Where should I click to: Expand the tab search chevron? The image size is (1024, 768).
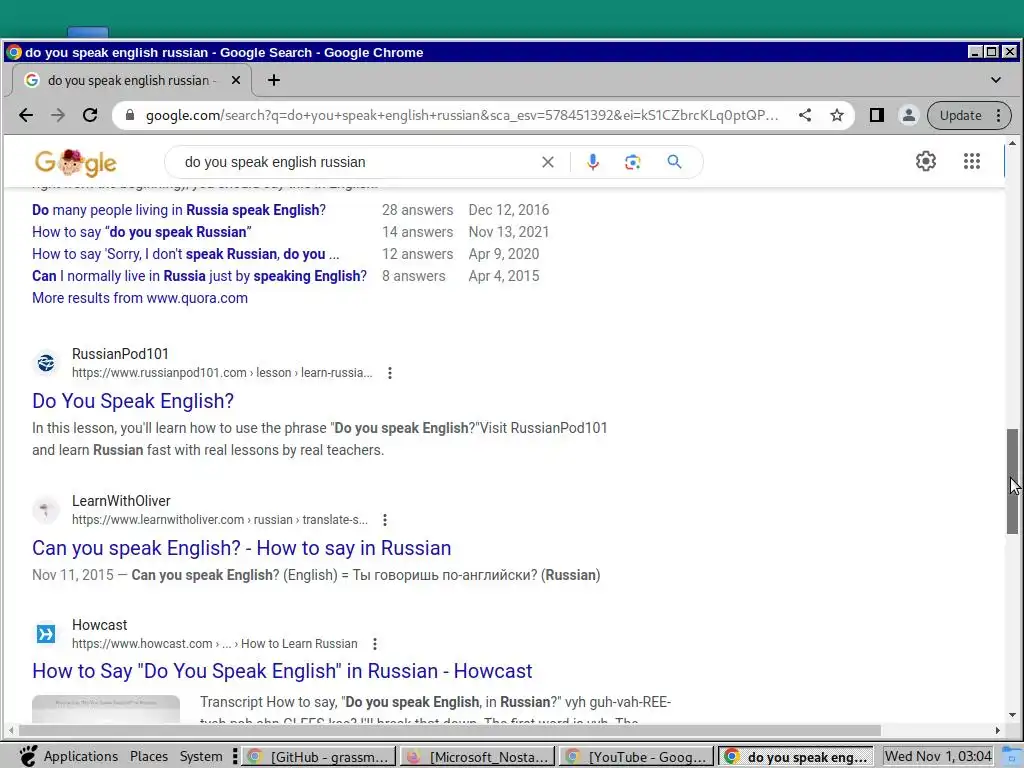pyautogui.click(x=995, y=80)
